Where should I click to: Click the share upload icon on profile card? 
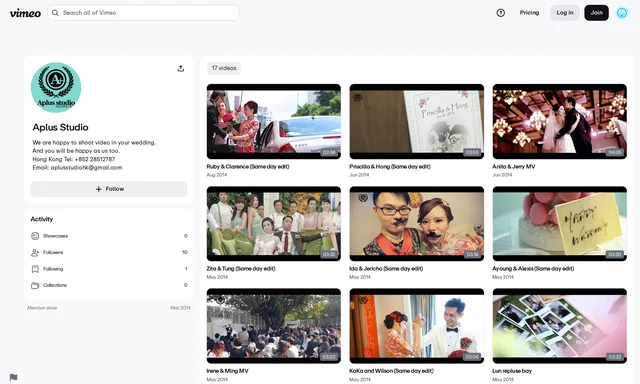click(x=181, y=69)
